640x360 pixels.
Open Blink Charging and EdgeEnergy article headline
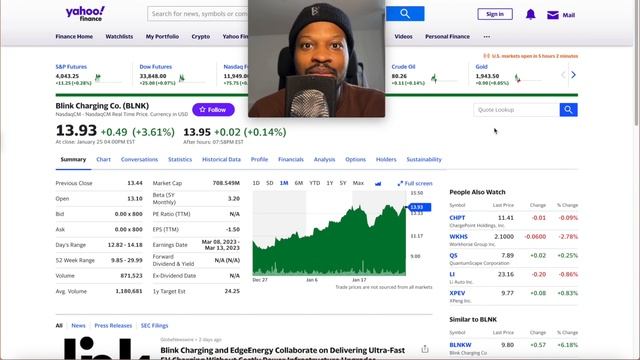(282, 353)
